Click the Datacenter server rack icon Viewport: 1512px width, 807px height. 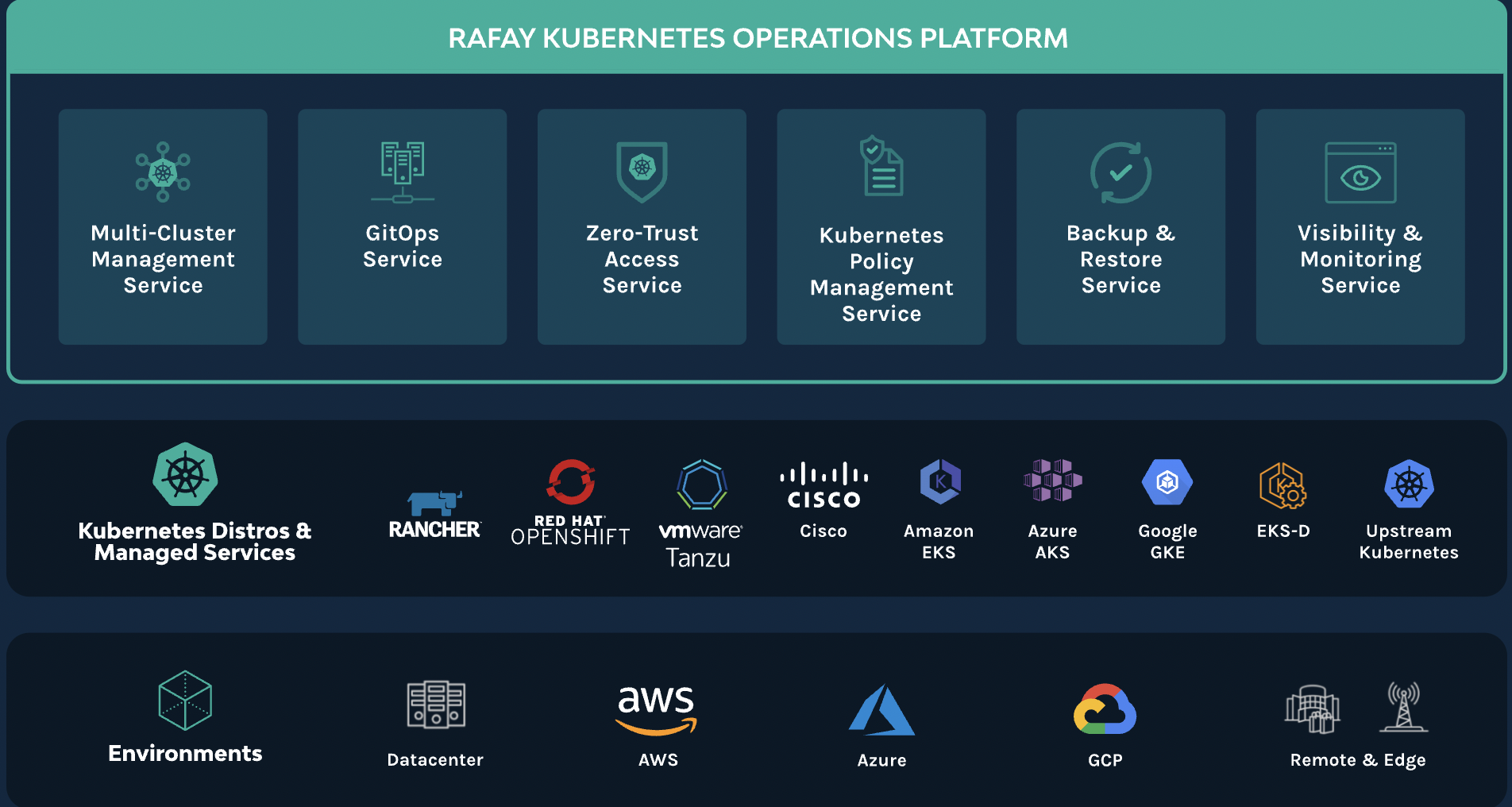(436, 705)
